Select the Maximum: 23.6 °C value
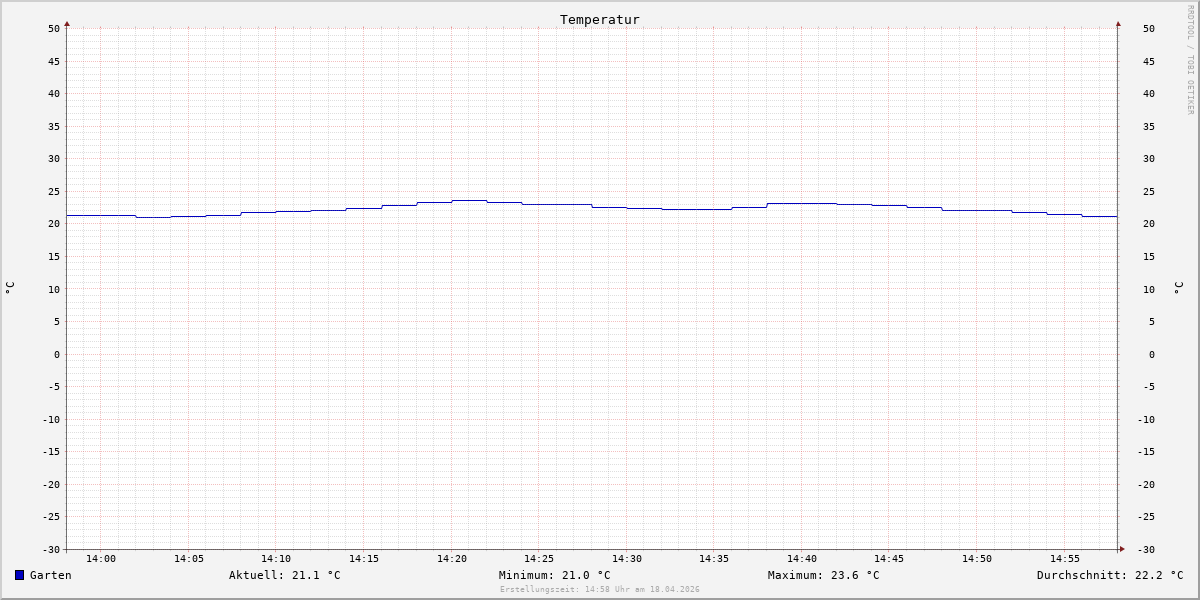 tap(824, 575)
